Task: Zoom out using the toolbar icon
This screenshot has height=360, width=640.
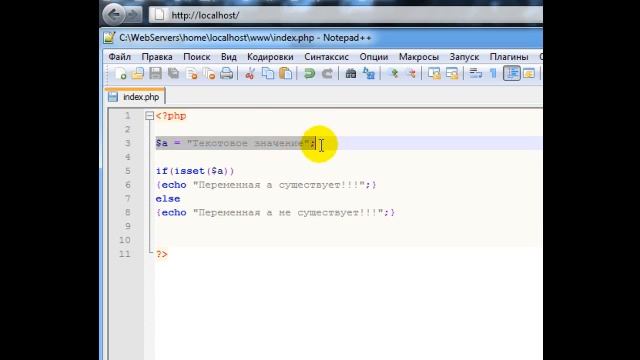Action: 411,73
